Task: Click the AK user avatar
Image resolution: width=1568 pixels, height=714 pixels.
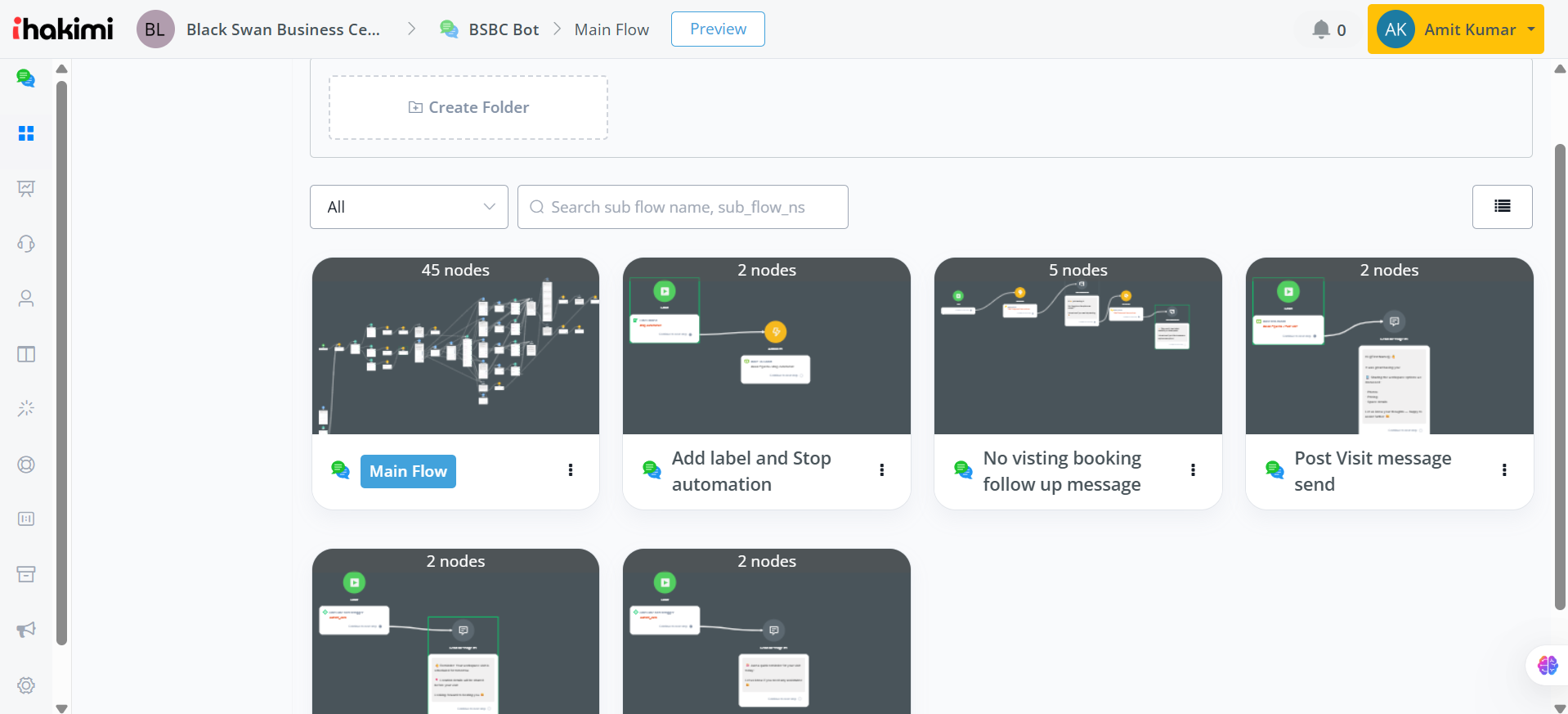Action: pos(1396,29)
